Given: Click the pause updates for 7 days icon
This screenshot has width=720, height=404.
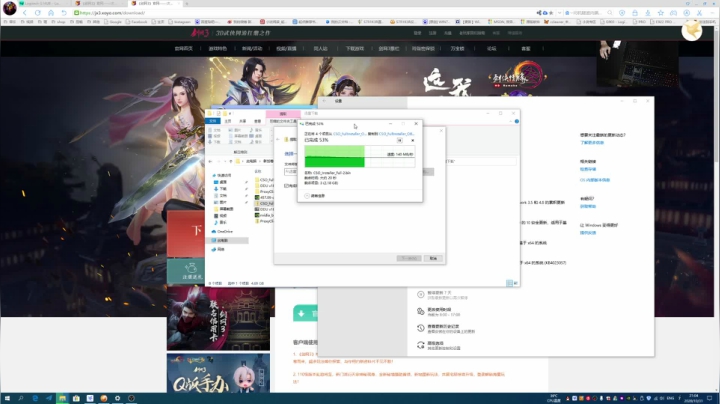Looking at the screenshot, I should [x=421, y=295].
